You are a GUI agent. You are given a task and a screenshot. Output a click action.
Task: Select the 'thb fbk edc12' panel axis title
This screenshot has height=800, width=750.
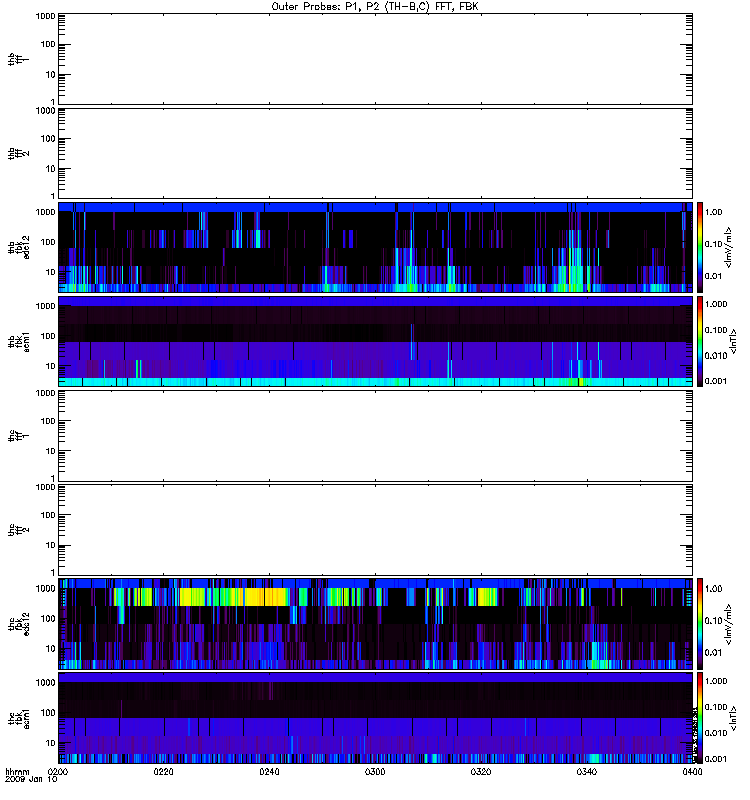pyautogui.click(x=18, y=247)
